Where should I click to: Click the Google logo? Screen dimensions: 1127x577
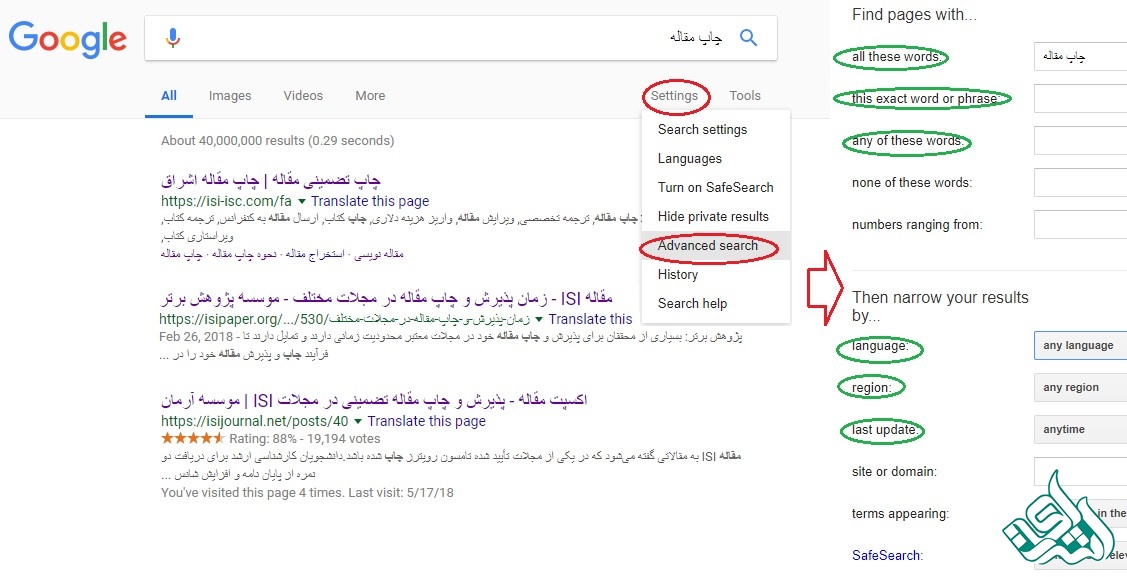click(x=67, y=40)
